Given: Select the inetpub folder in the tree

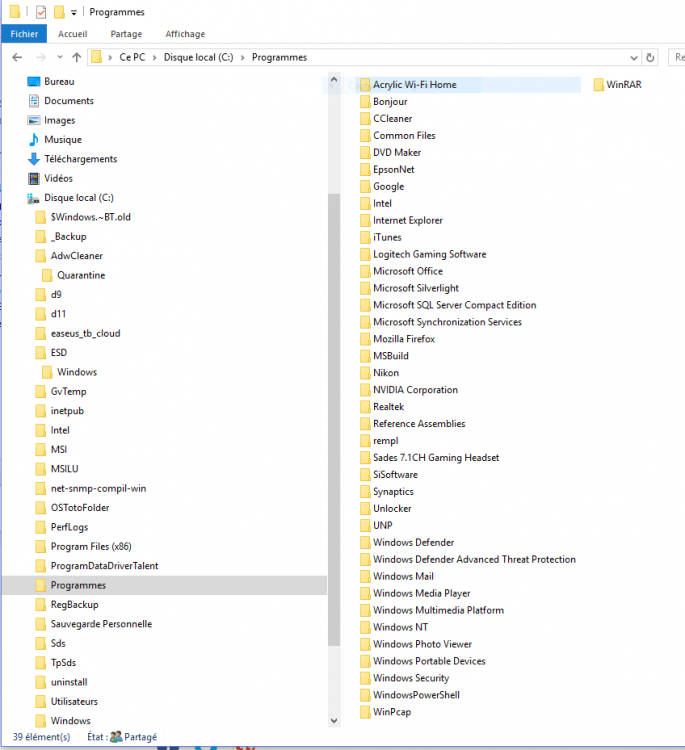Looking at the screenshot, I should click(x=67, y=411).
